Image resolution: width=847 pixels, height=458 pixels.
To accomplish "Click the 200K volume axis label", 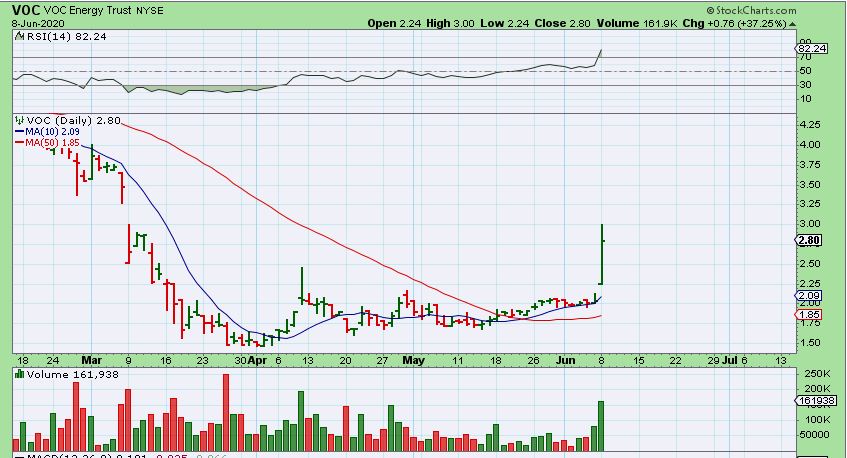I will coord(817,389).
